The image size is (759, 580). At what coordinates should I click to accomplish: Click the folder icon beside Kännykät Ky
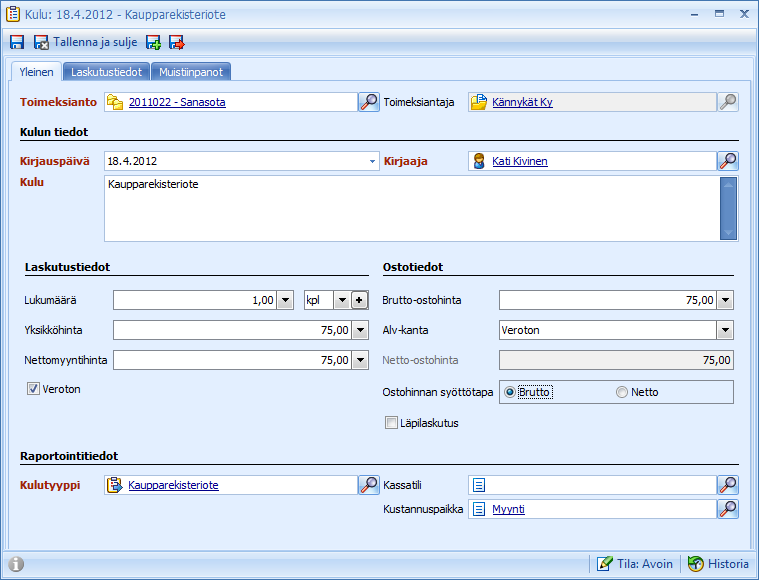point(479,102)
